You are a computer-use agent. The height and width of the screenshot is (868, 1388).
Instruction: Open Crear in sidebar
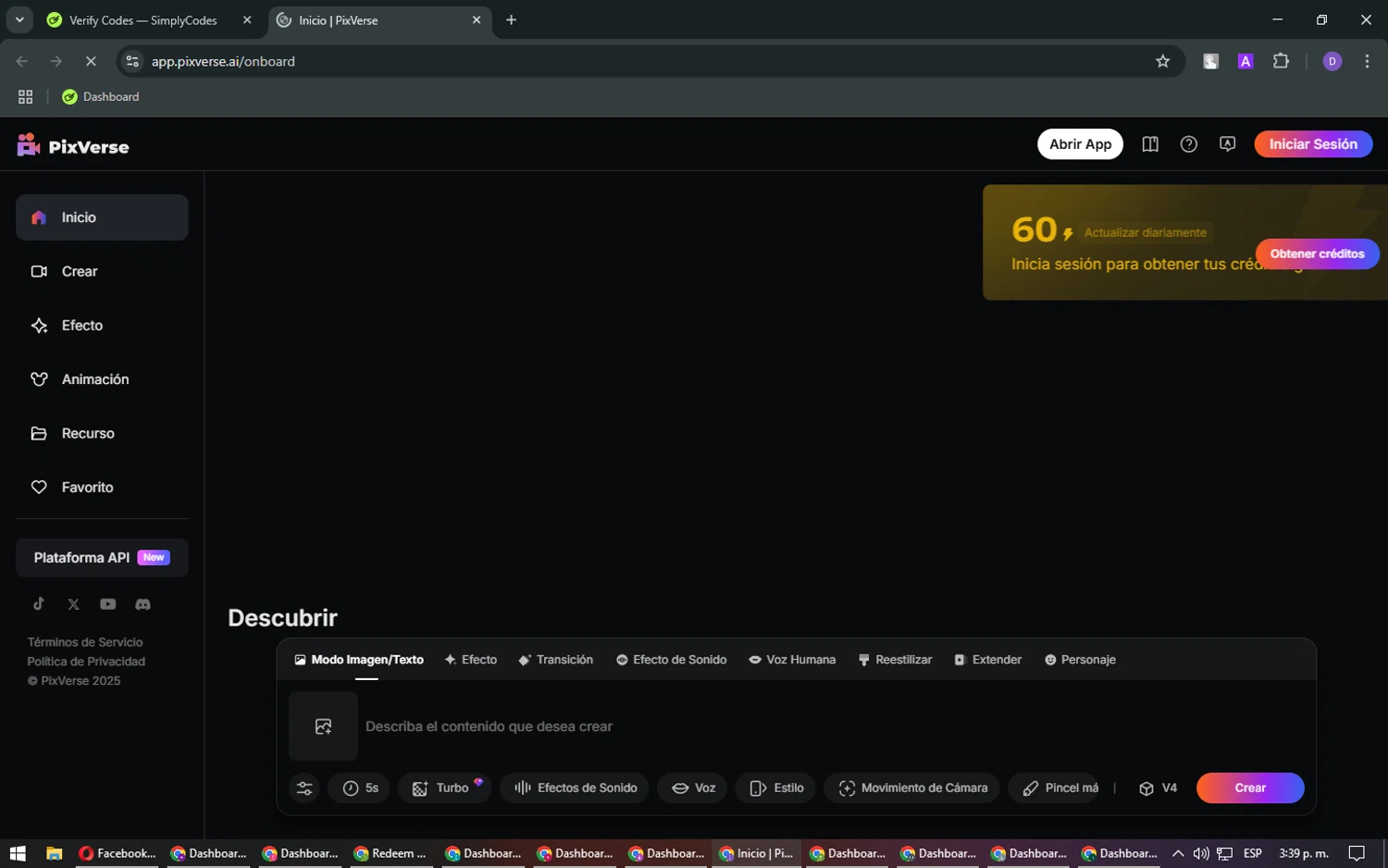pos(102,271)
